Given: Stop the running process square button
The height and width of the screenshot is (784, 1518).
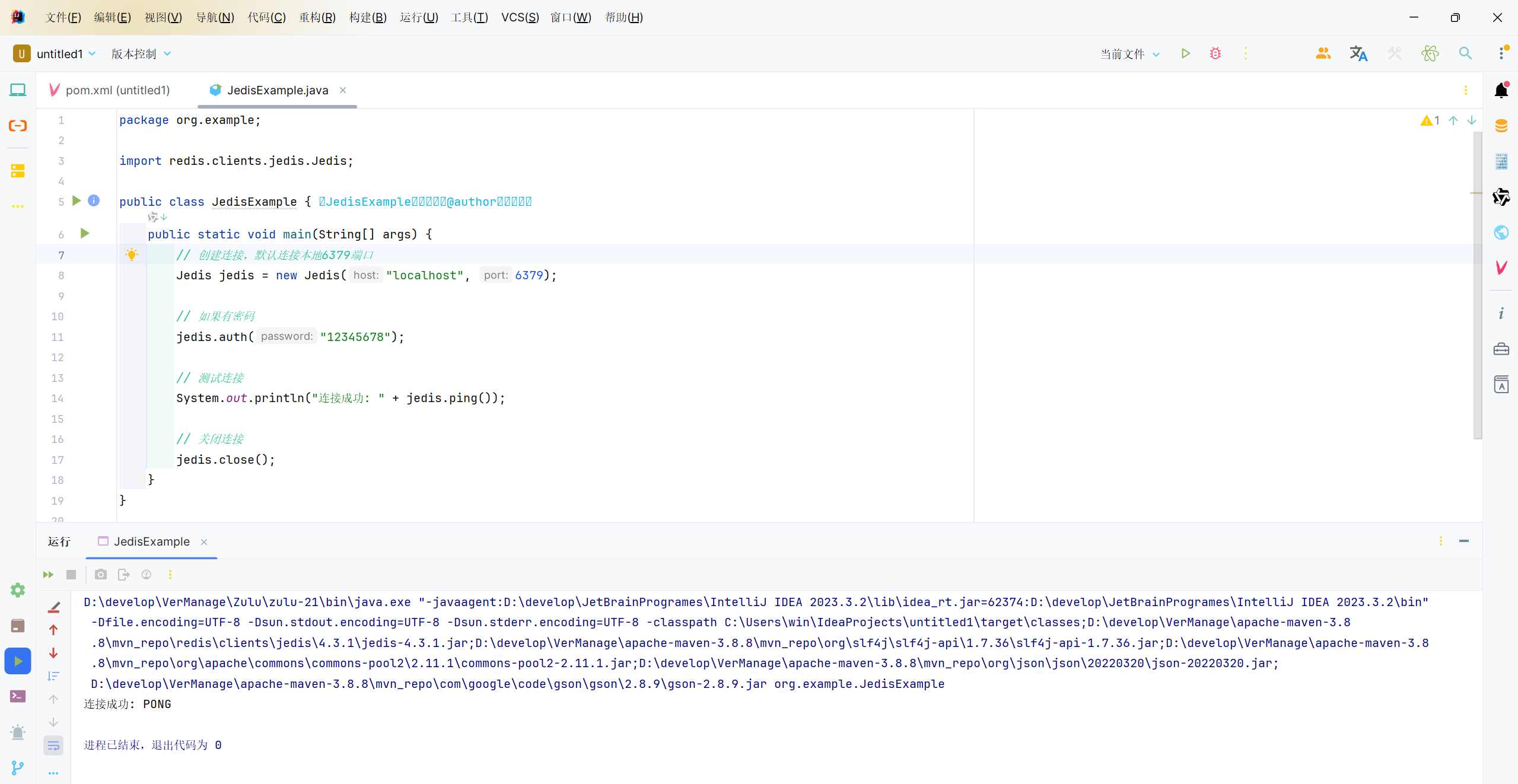Looking at the screenshot, I should coord(71,575).
